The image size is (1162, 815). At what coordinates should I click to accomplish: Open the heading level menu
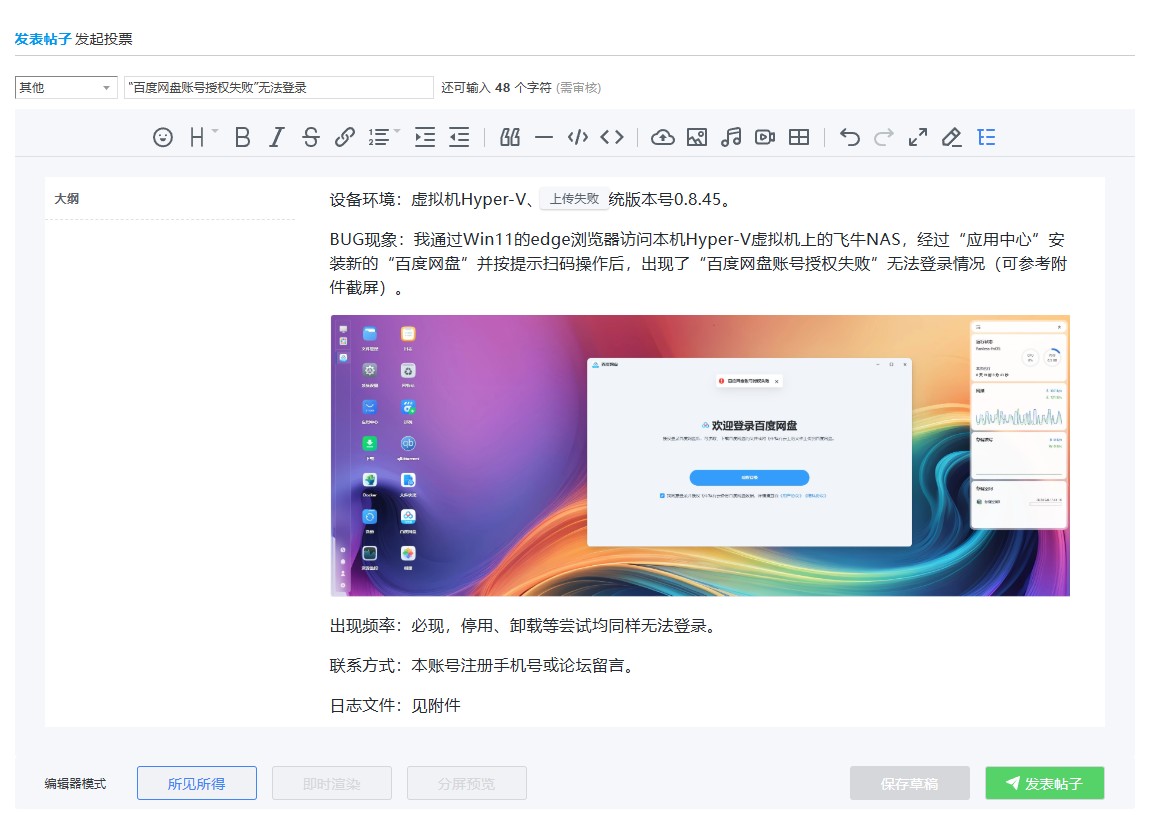point(202,137)
